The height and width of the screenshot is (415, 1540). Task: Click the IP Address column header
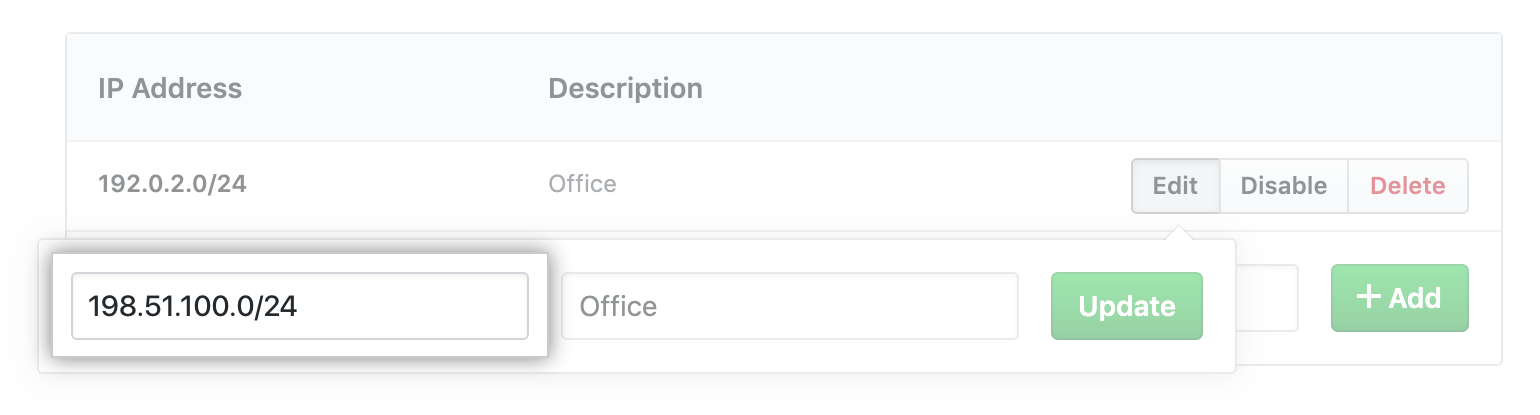(170, 88)
